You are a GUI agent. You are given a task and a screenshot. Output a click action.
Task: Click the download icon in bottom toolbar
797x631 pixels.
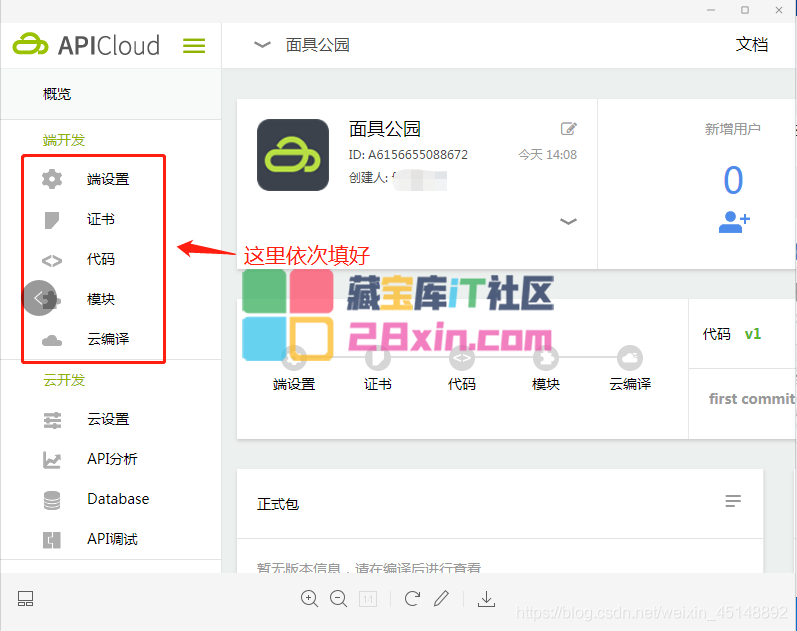coord(486,599)
